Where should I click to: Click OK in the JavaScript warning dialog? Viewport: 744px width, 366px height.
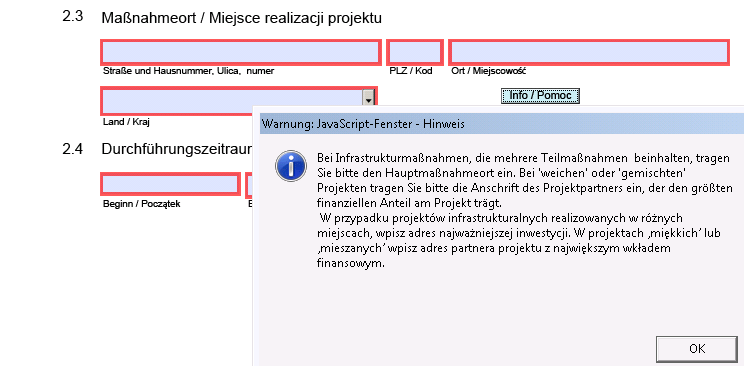pyautogui.click(x=697, y=349)
